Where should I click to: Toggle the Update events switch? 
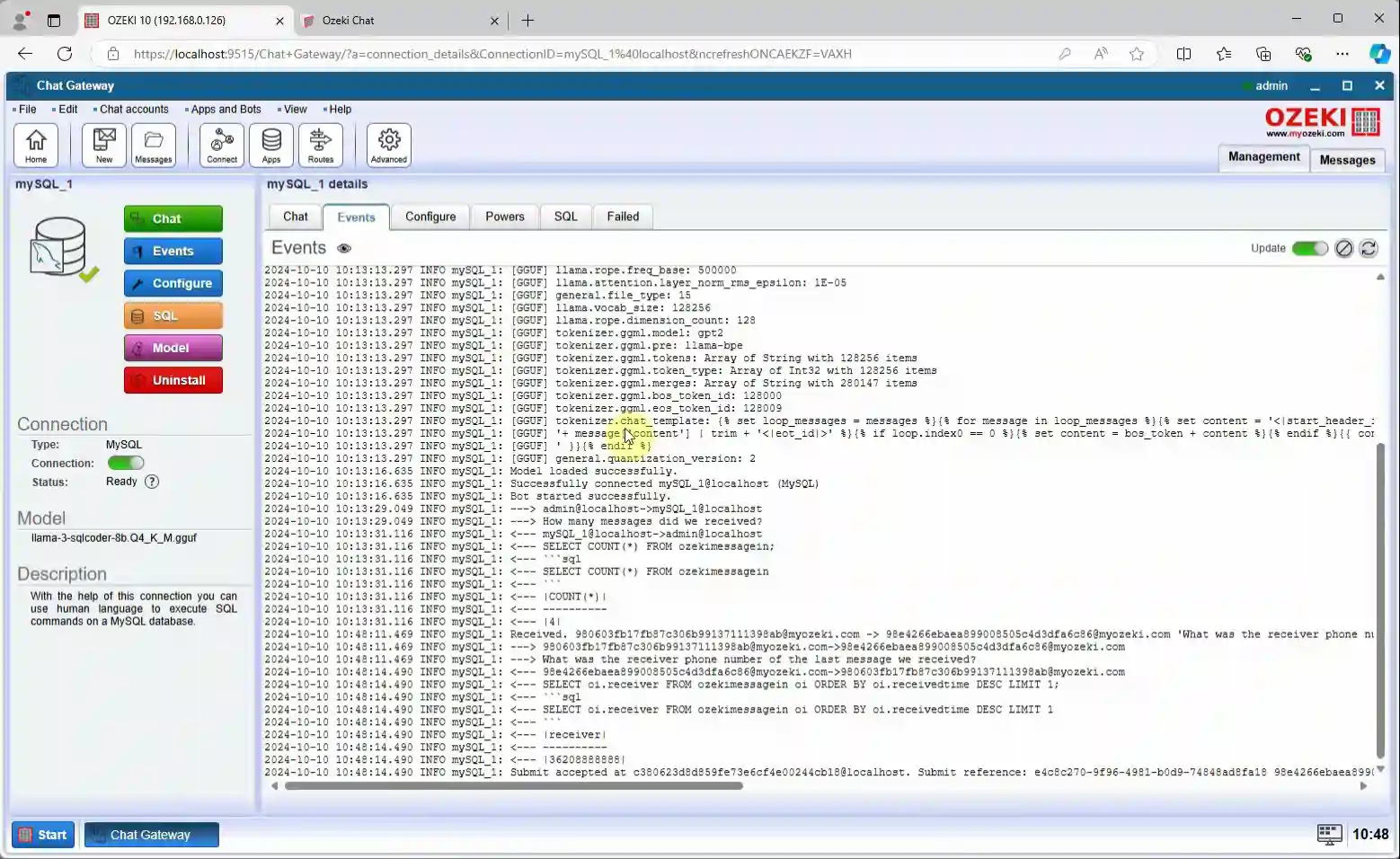1309,249
